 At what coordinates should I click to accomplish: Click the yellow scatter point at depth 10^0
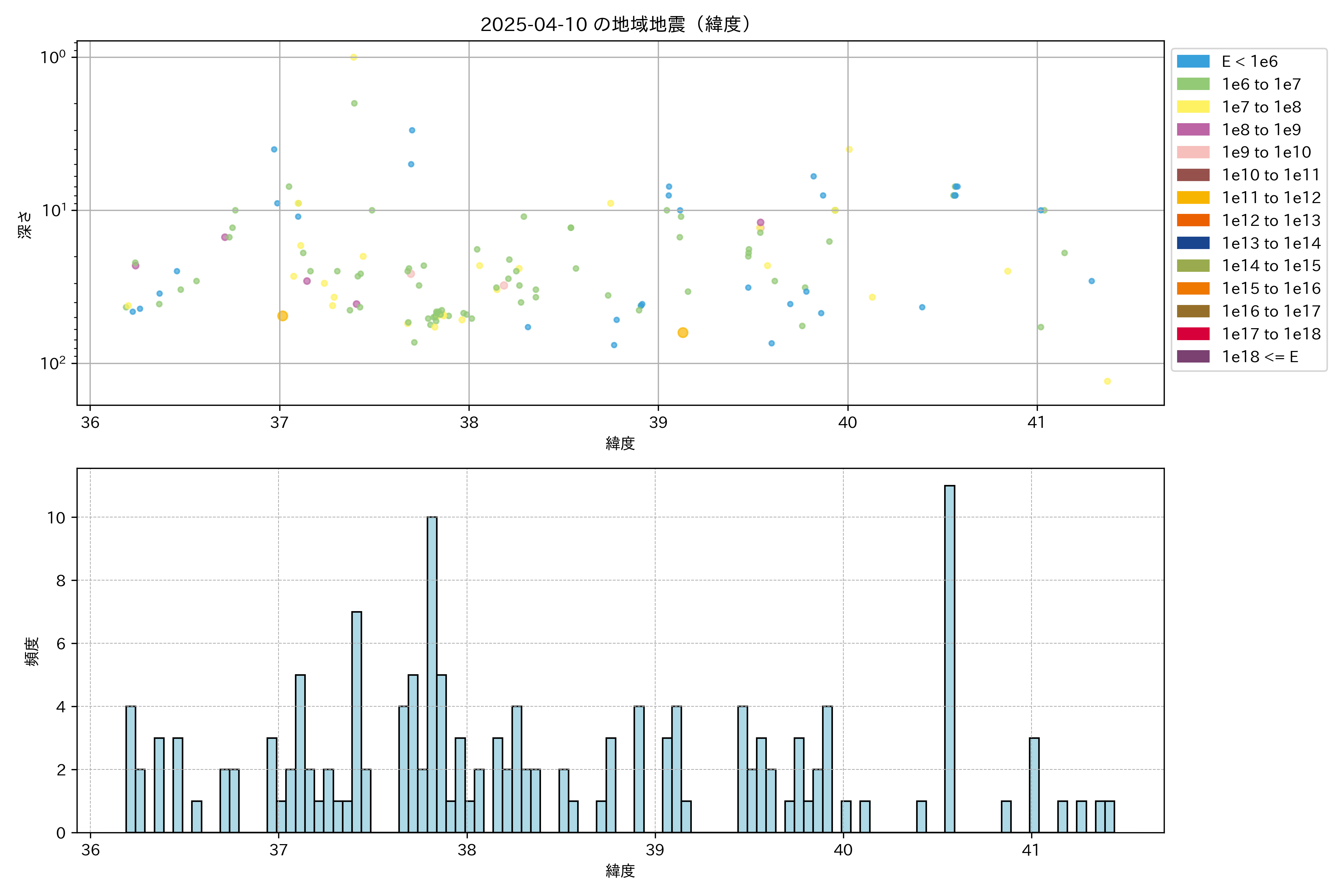pyautogui.click(x=354, y=57)
